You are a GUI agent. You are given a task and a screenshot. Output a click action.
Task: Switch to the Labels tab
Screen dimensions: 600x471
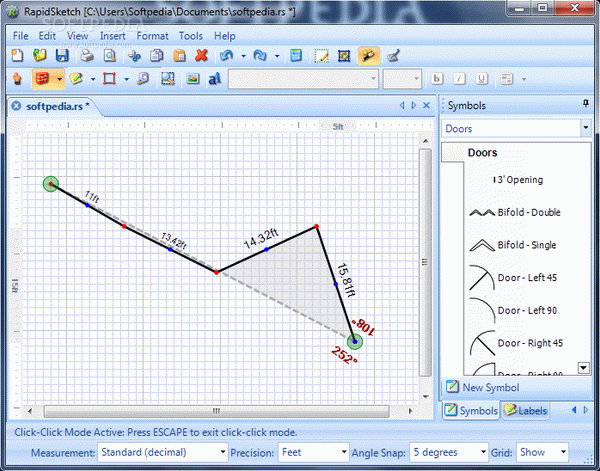point(526,411)
